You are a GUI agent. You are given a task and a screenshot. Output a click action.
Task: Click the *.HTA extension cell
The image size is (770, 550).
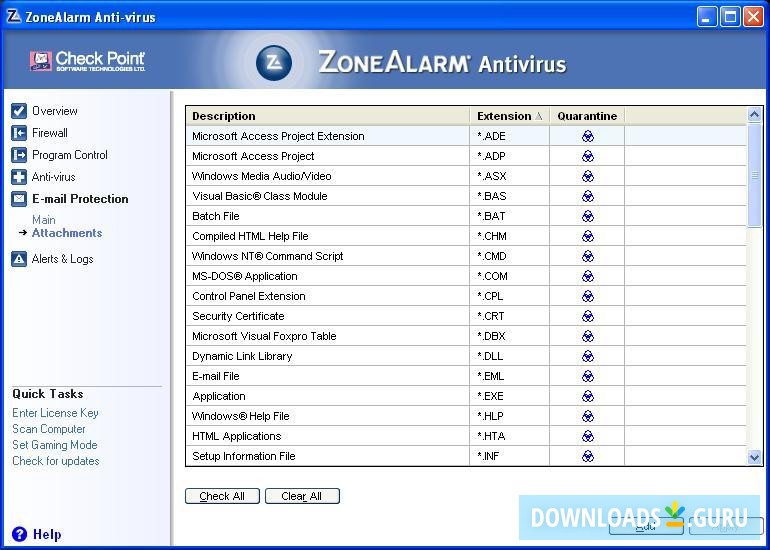point(509,436)
